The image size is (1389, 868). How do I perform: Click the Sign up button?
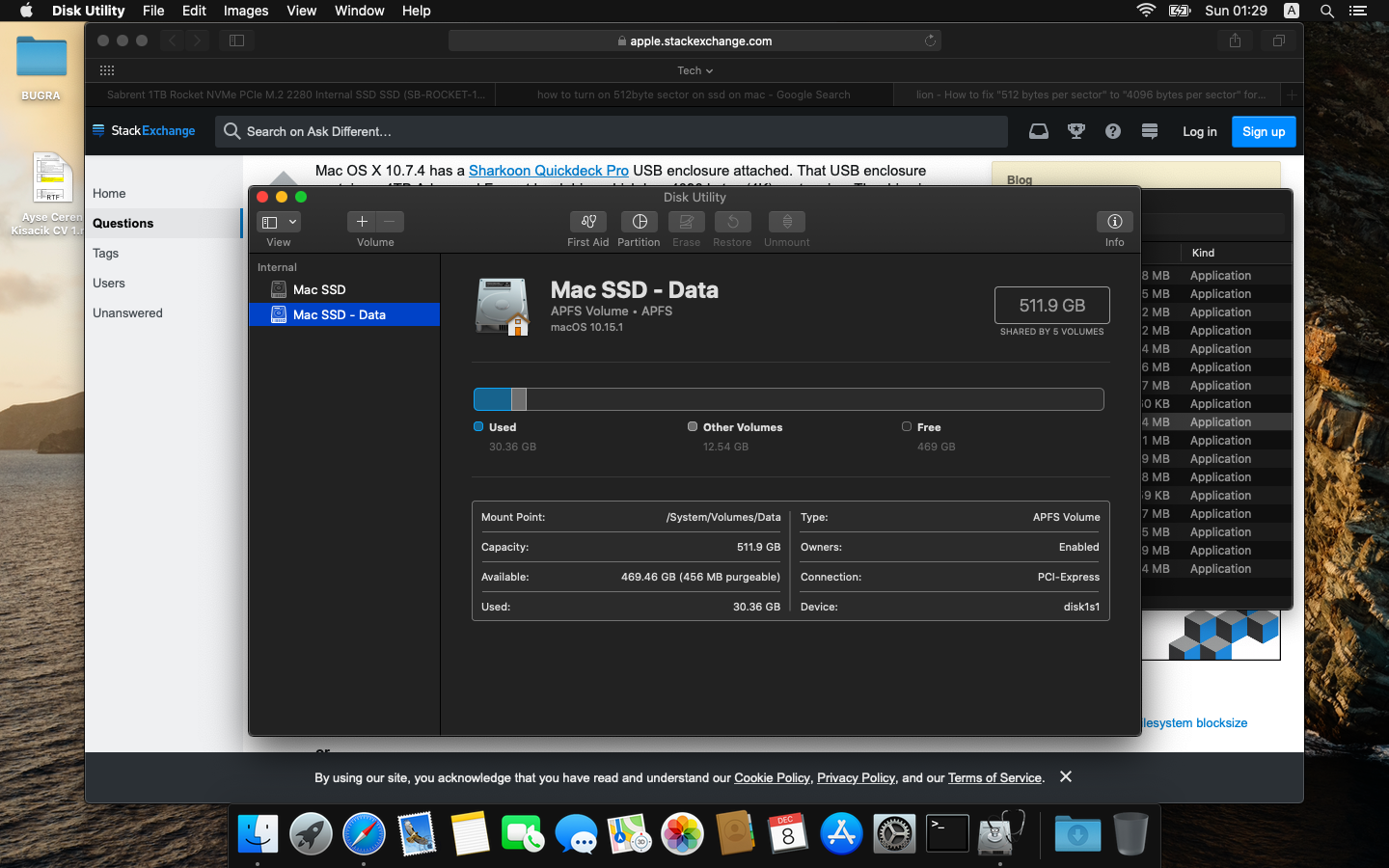(x=1264, y=131)
